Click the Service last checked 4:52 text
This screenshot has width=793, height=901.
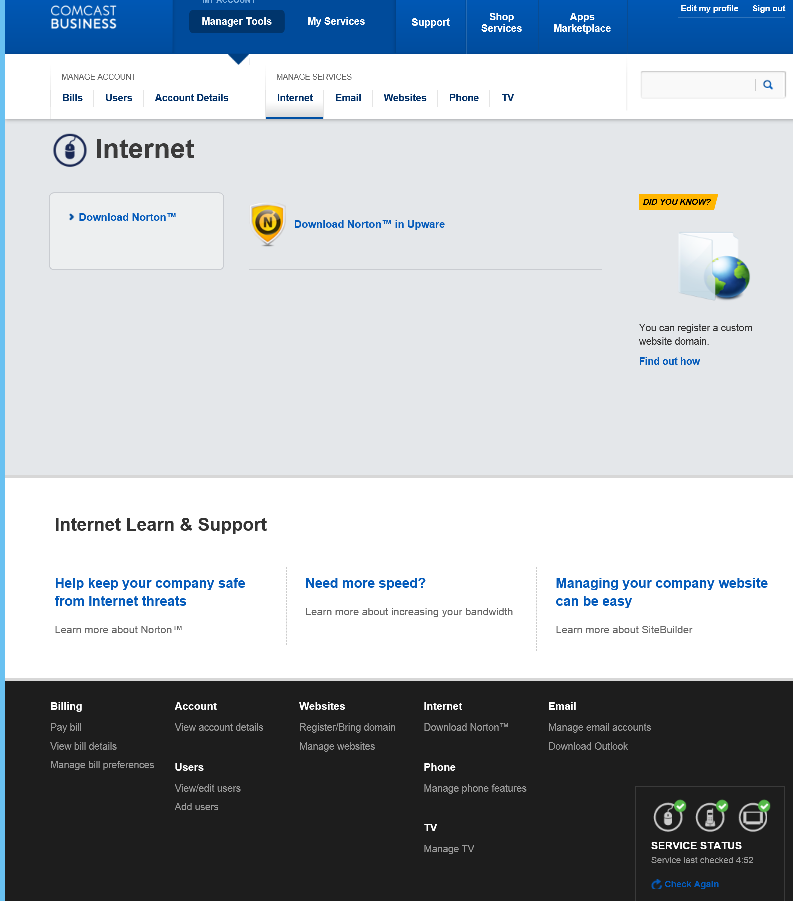point(702,860)
